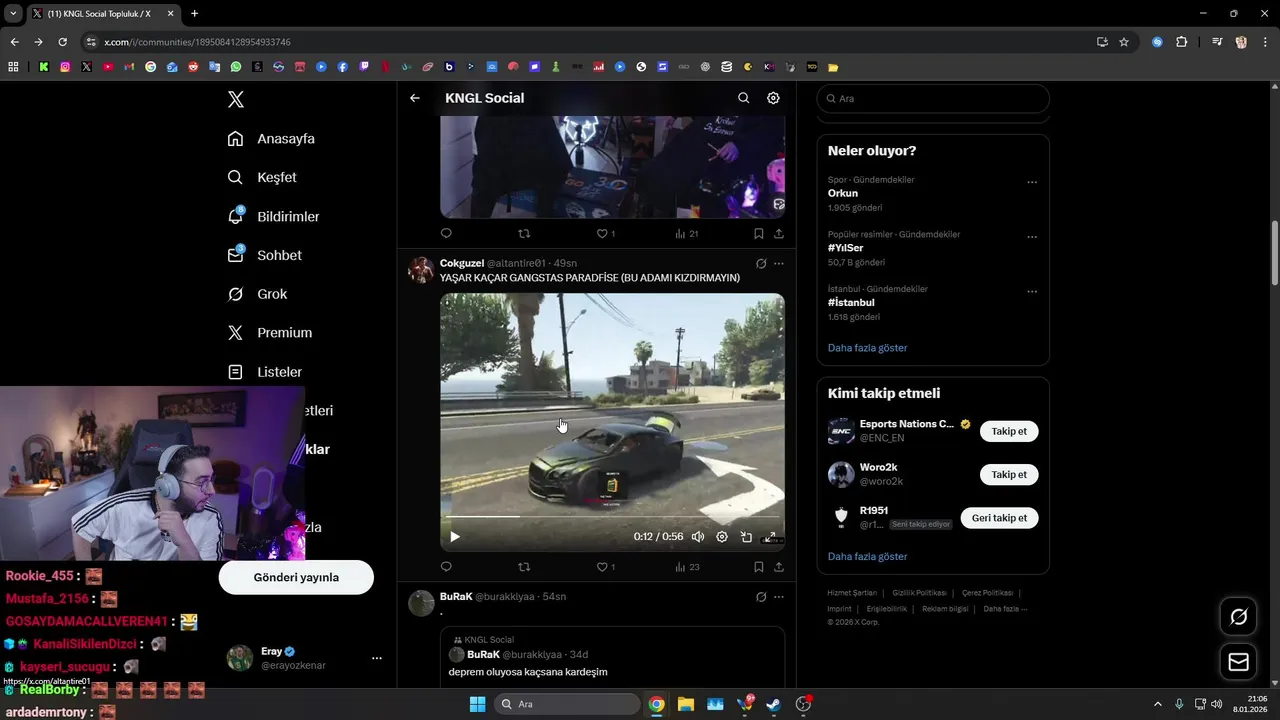Open Listeler in the sidebar
Screen dimensions: 1280x720
265,372
